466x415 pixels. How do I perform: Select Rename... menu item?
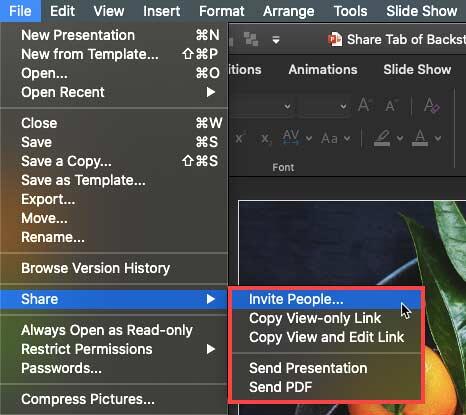pyautogui.click(x=114, y=237)
